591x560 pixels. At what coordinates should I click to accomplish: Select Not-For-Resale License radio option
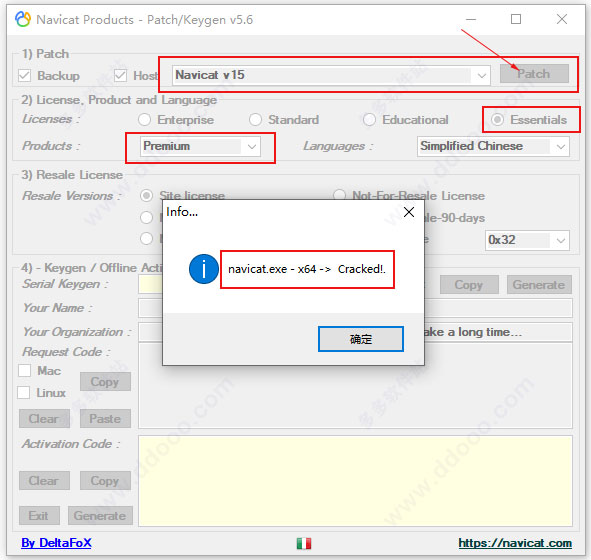[x=339, y=195]
